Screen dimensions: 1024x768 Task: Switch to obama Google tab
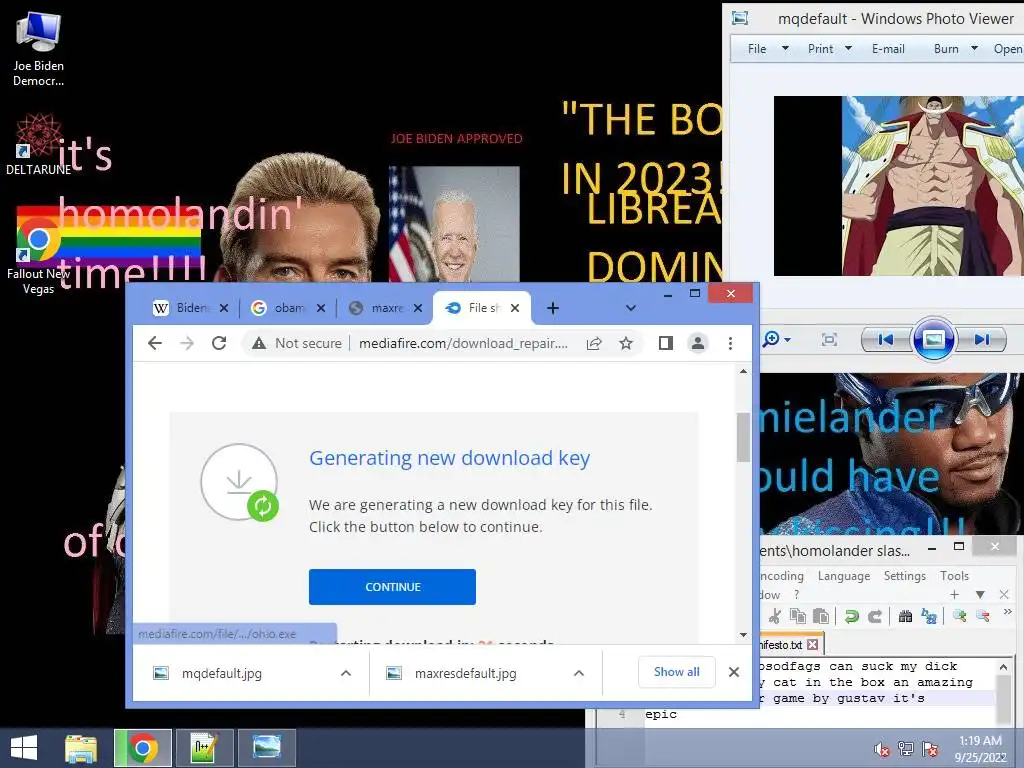(287, 308)
